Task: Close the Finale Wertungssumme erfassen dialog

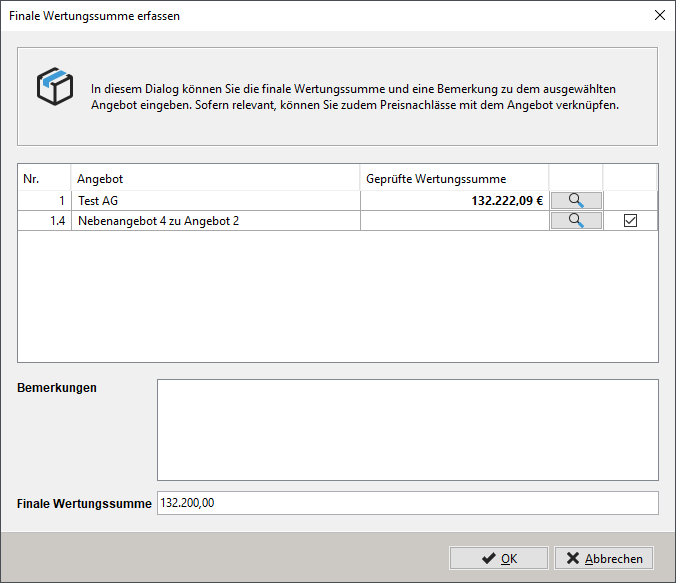Action: [x=660, y=16]
